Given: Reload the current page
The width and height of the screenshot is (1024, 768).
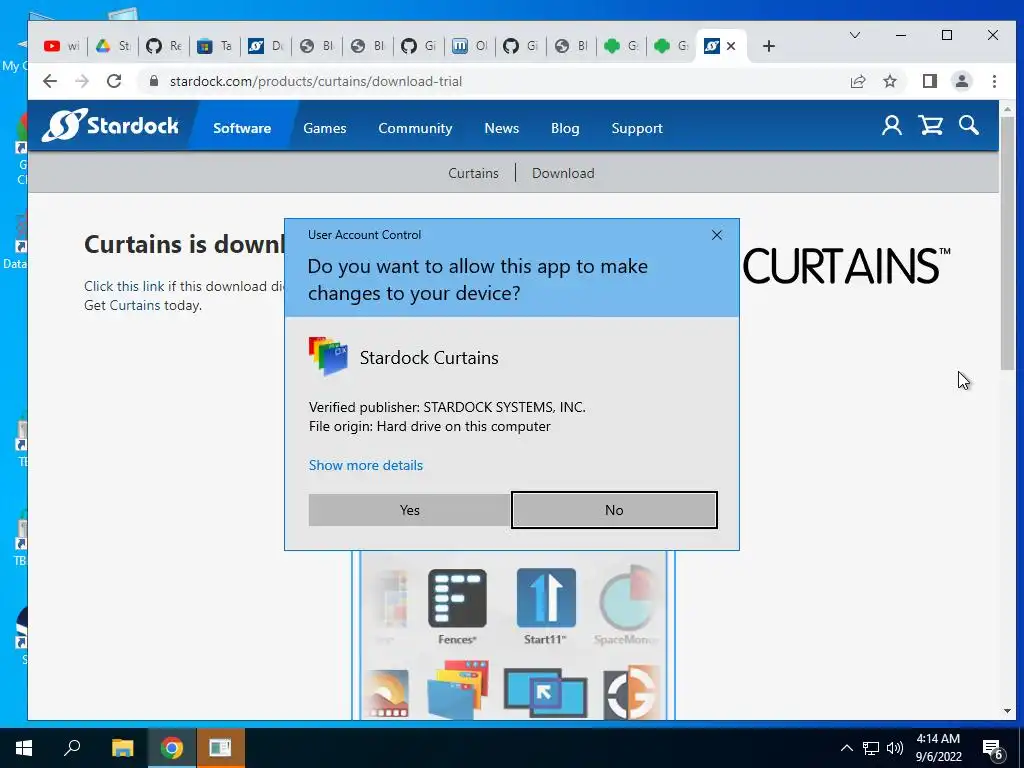Looking at the screenshot, I should [x=114, y=81].
